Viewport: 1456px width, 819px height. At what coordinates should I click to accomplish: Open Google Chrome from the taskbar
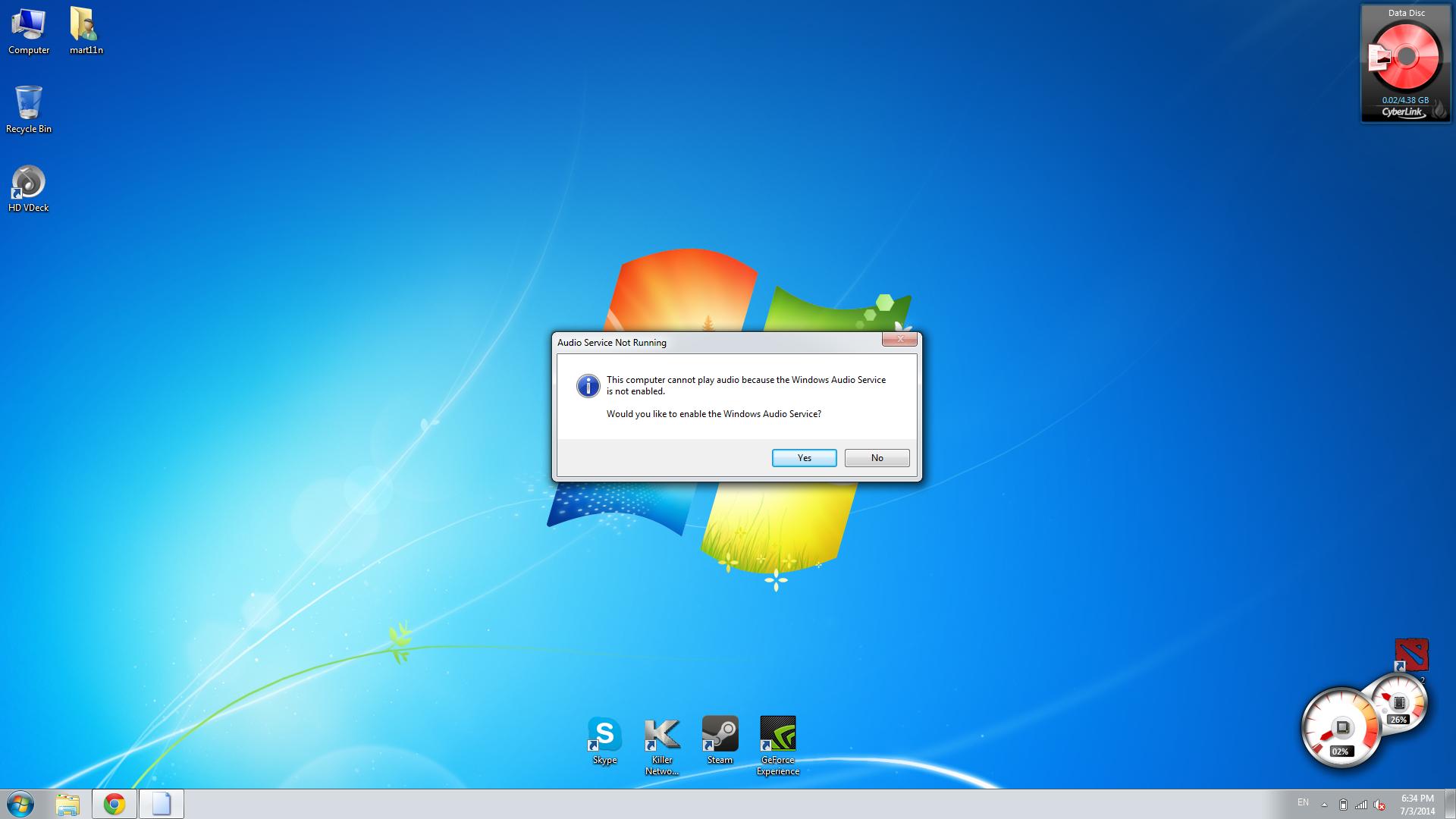coord(115,804)
